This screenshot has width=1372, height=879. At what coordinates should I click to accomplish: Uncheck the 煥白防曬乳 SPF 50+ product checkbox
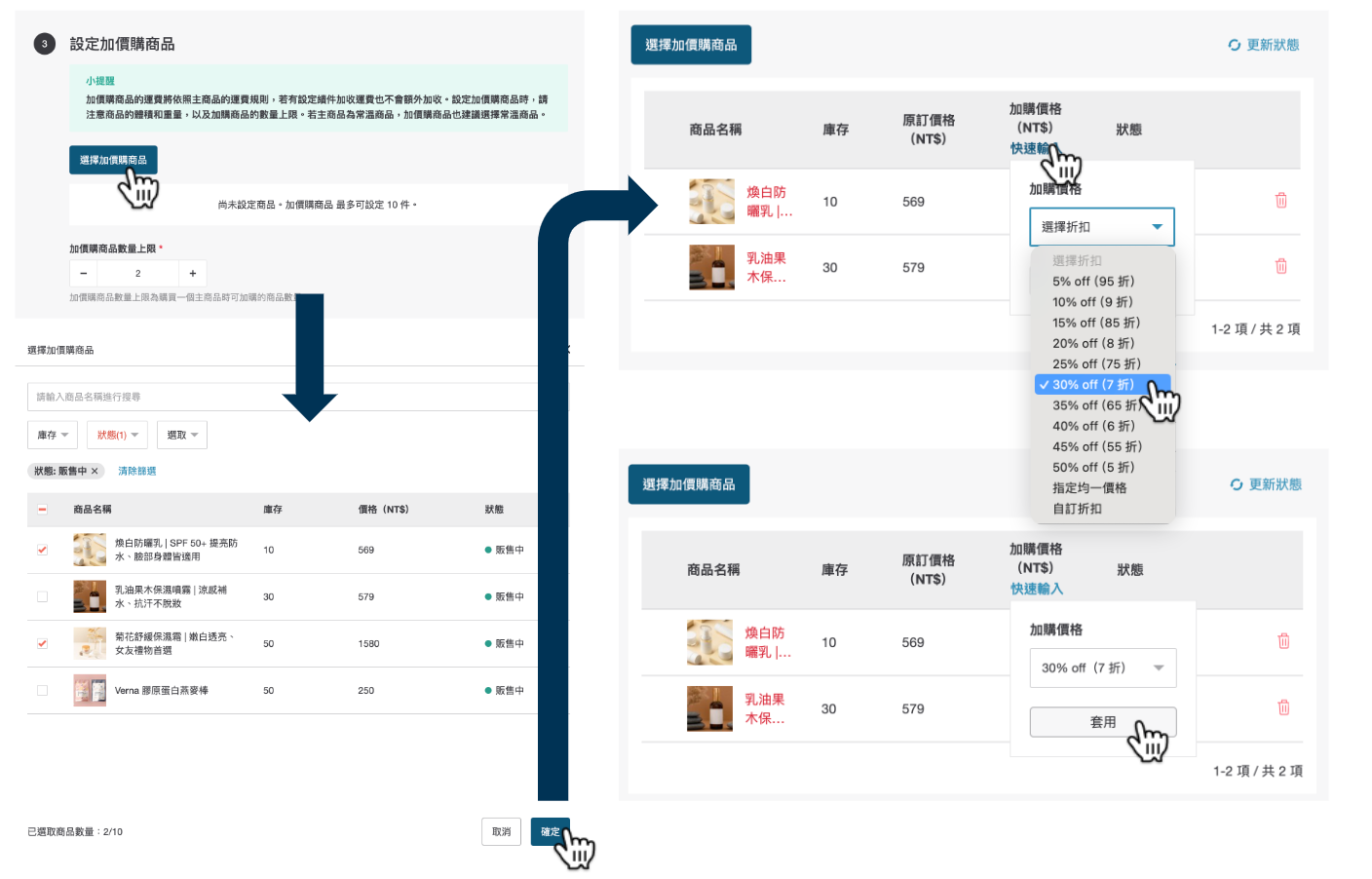[x=42, y=550]
